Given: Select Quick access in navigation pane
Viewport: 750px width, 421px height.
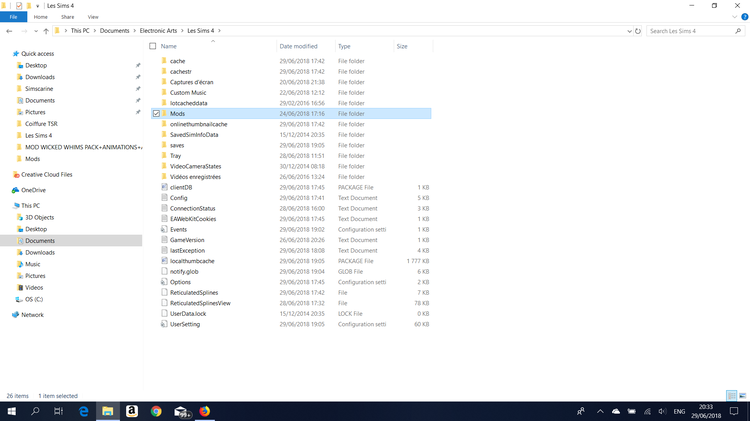Looking at the screenshot, I should pos(37,54).
